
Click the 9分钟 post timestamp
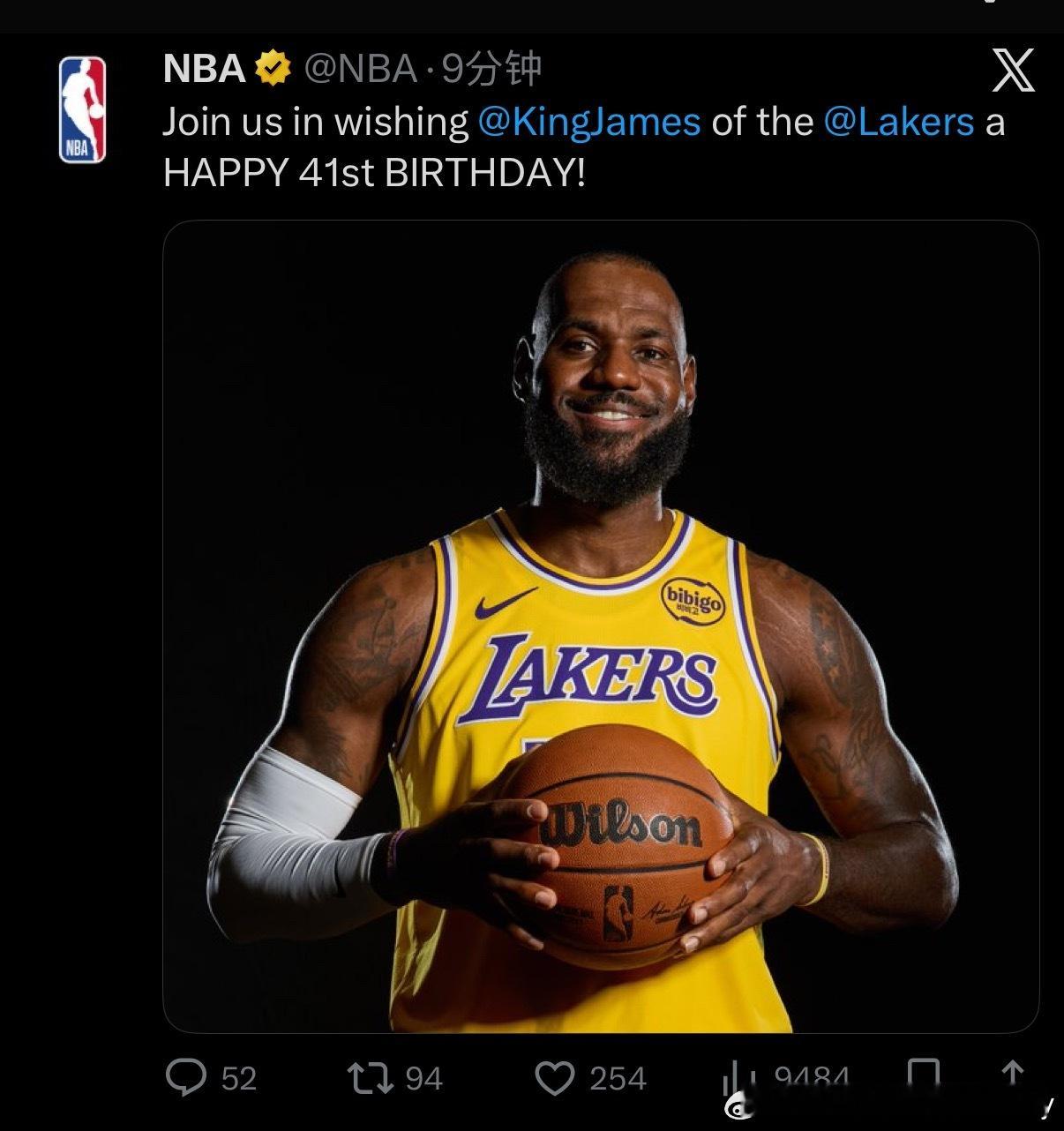pos(491,69)
